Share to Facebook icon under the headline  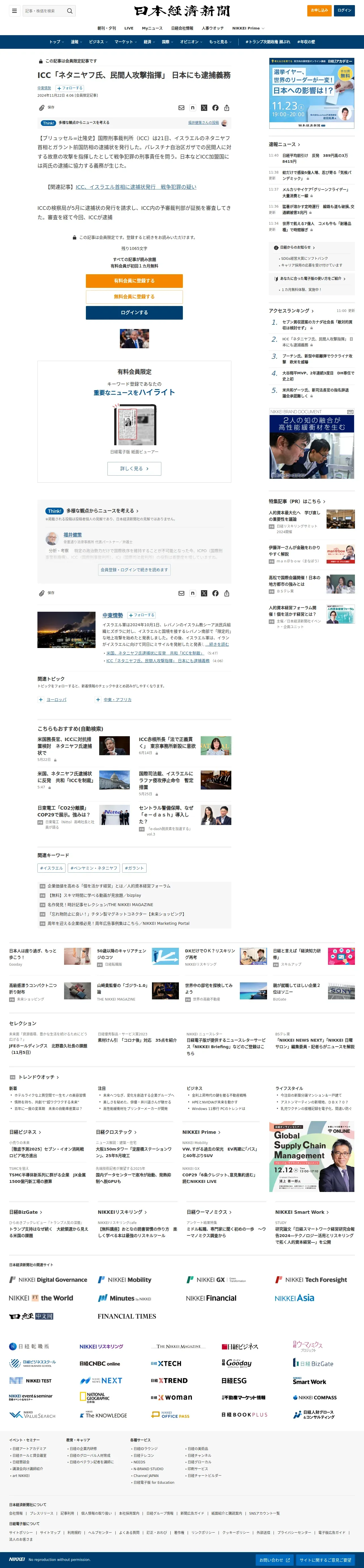pos(215,108)
